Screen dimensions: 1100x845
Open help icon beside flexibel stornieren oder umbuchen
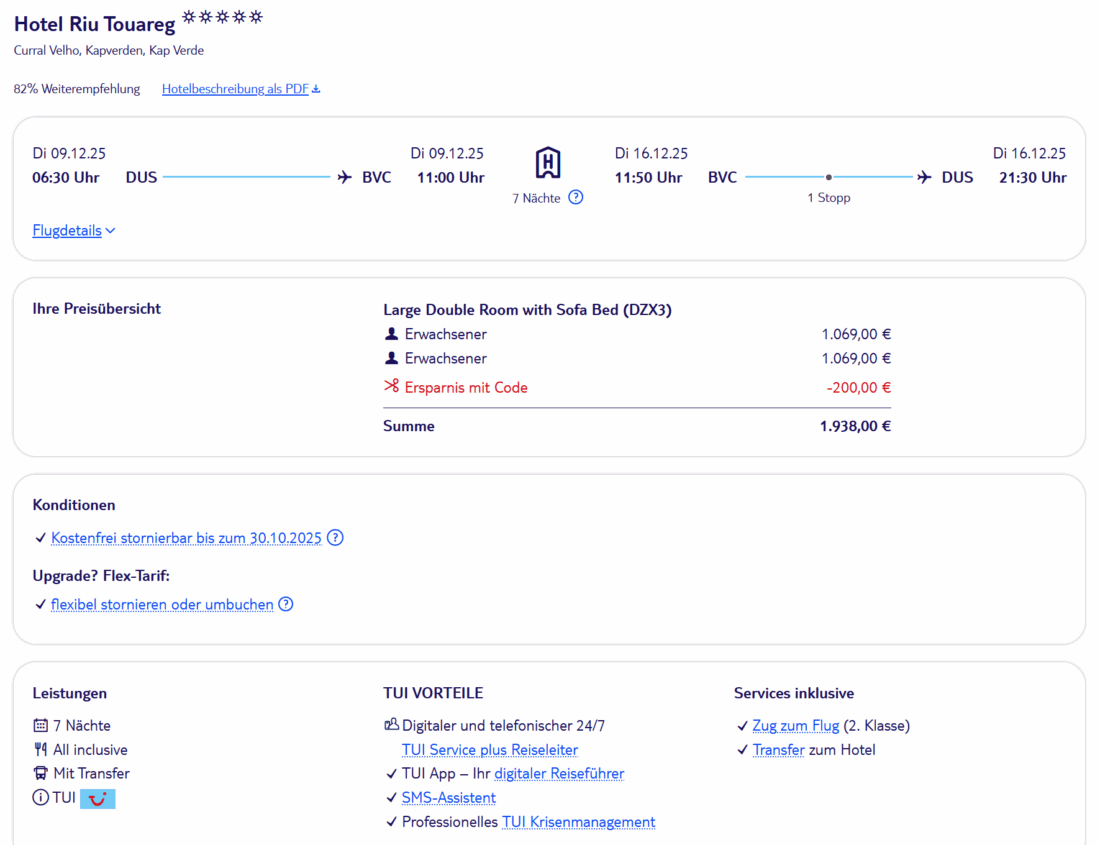286,604
